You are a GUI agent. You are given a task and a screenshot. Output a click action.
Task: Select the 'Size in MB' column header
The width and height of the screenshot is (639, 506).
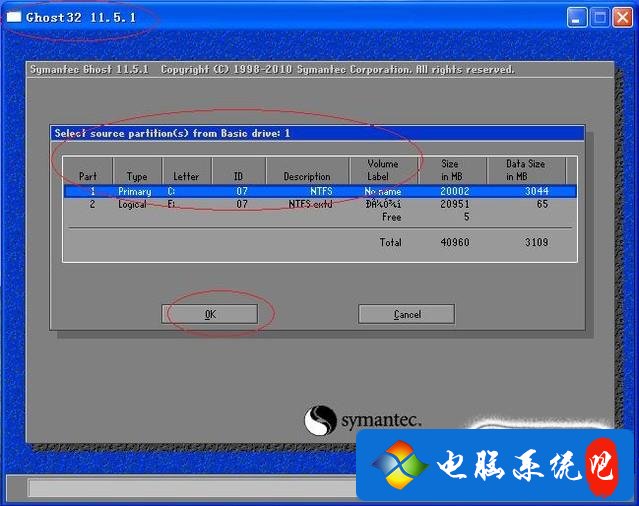pyautogui.click(x=452, y=170)
